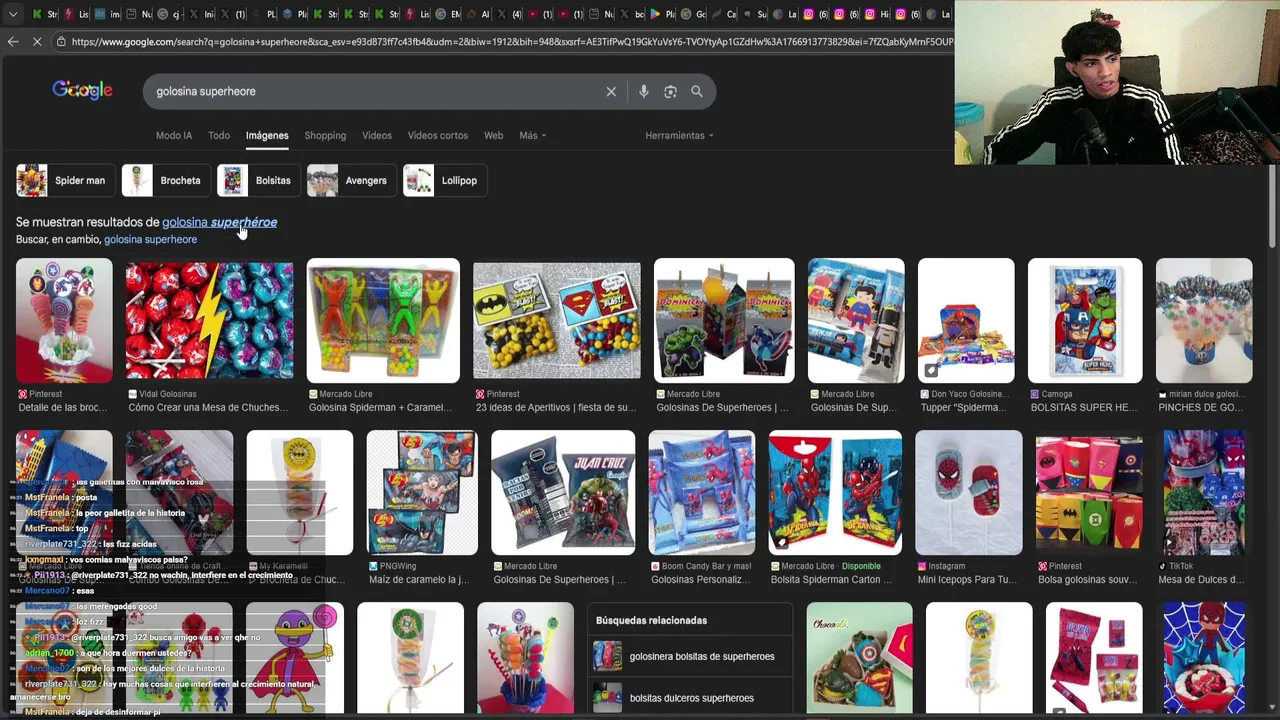Open Batman Superman candy bags thumbnail
This screenshot has height=720, width=1280.
pos(556,320)
